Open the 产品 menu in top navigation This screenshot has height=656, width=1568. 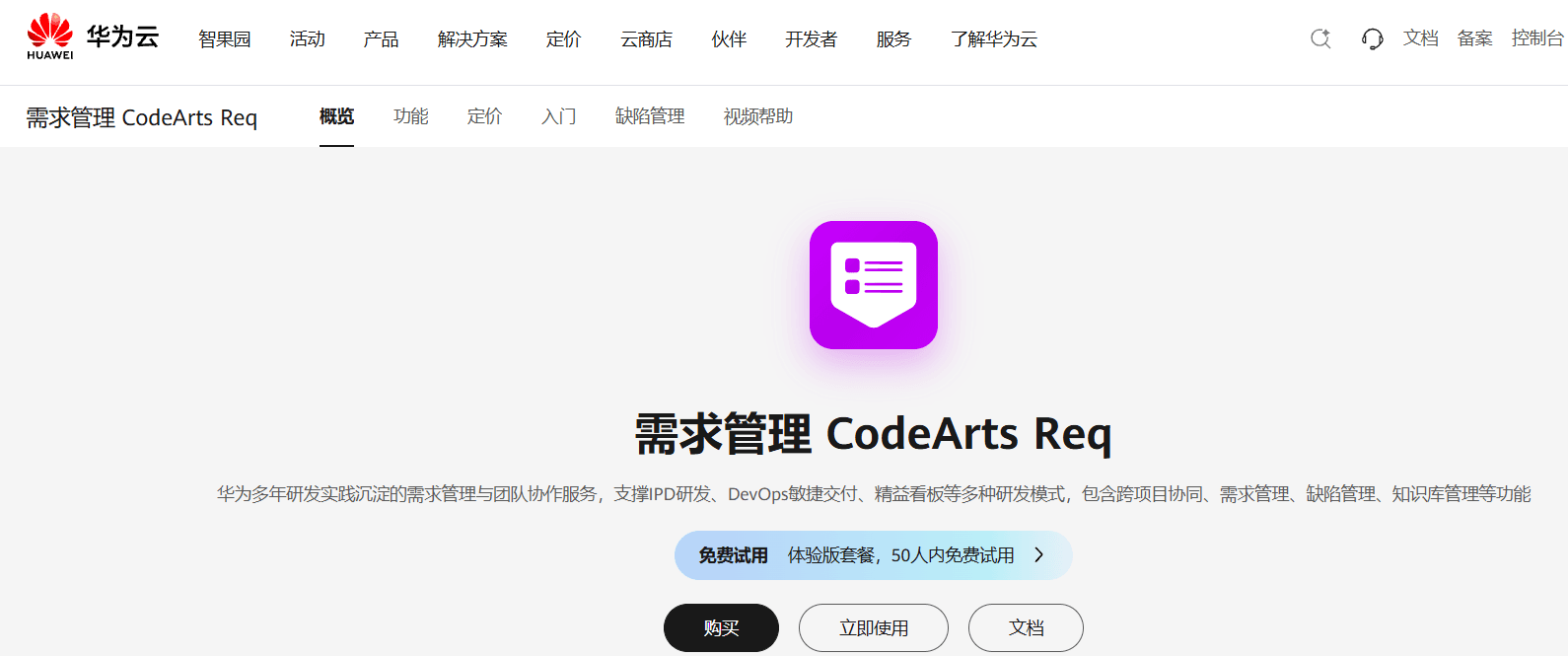point(381,38)
